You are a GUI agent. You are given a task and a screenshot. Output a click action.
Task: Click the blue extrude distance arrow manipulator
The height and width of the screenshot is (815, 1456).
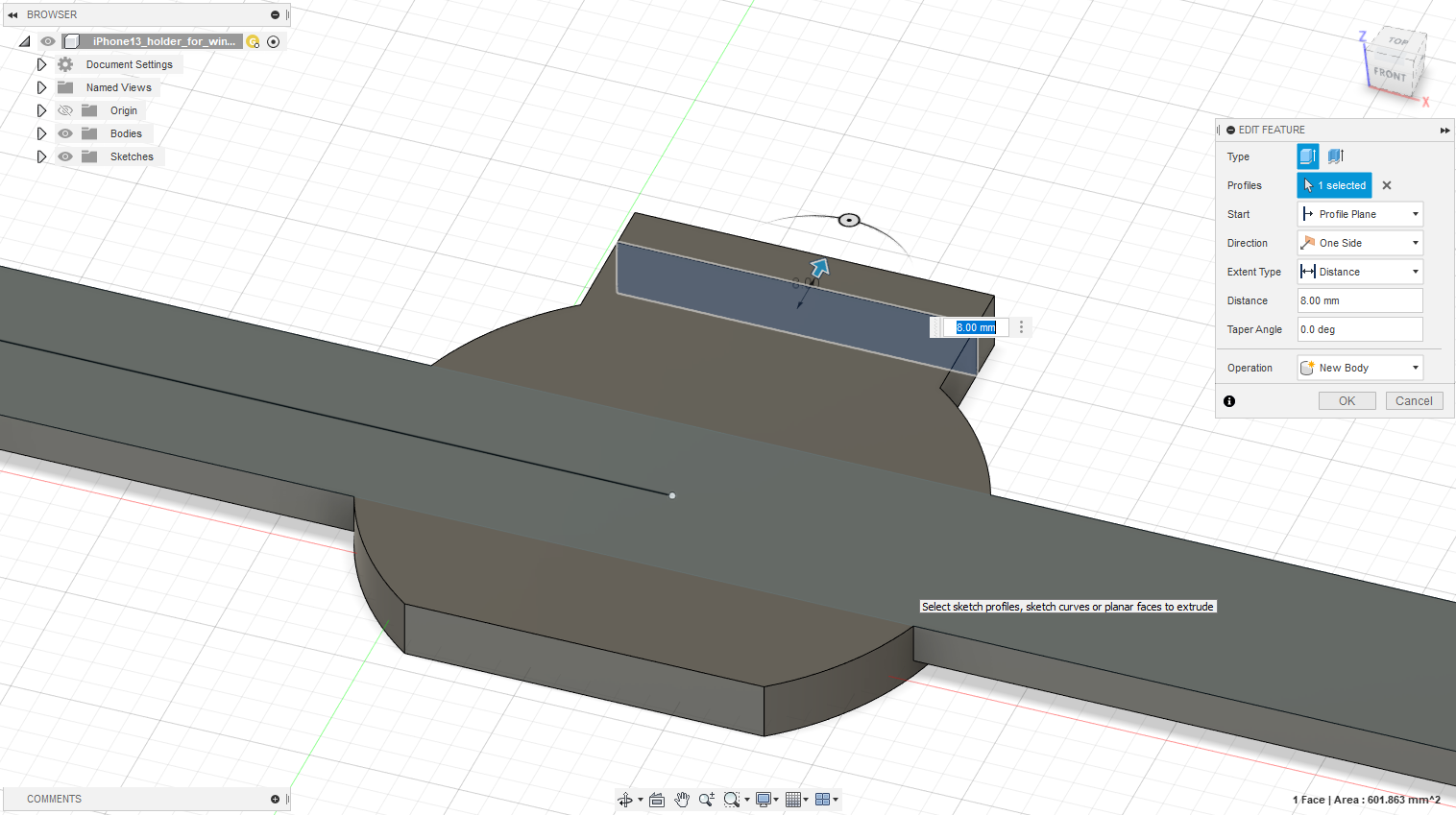click(819, 268)
